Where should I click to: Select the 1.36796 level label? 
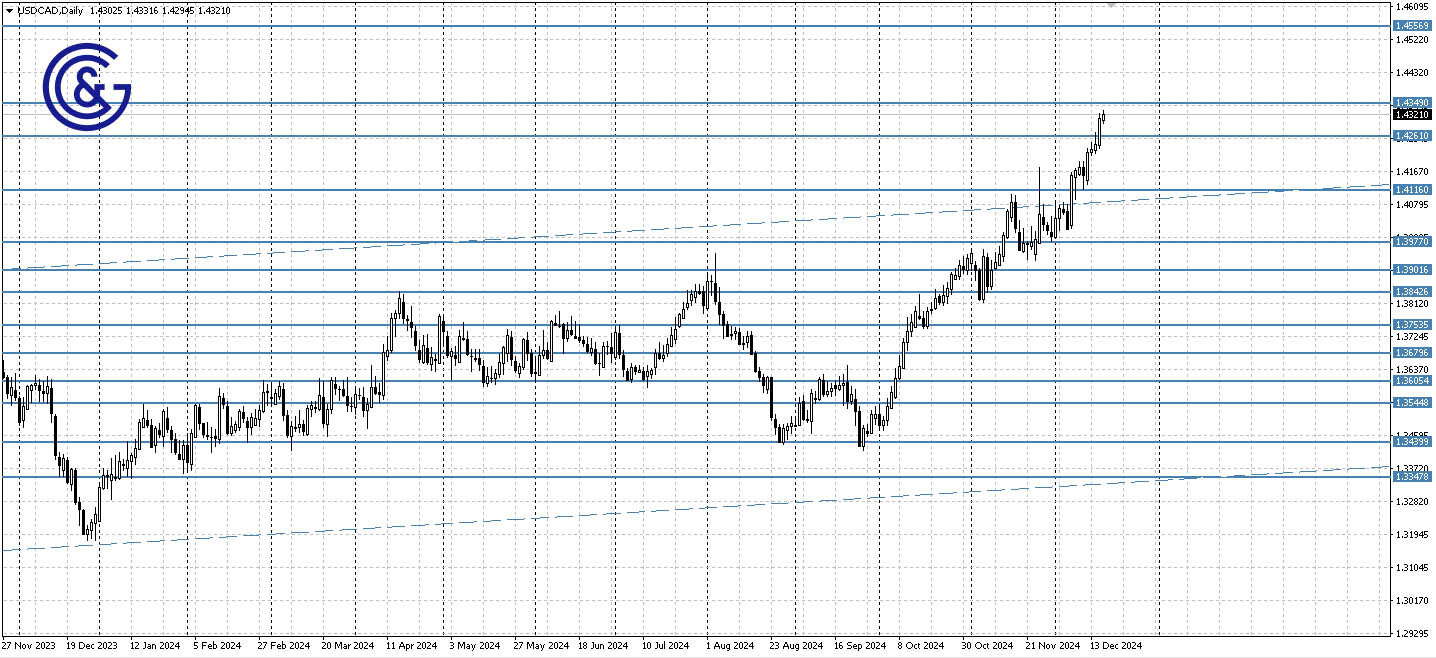(x=1413, y=352)
